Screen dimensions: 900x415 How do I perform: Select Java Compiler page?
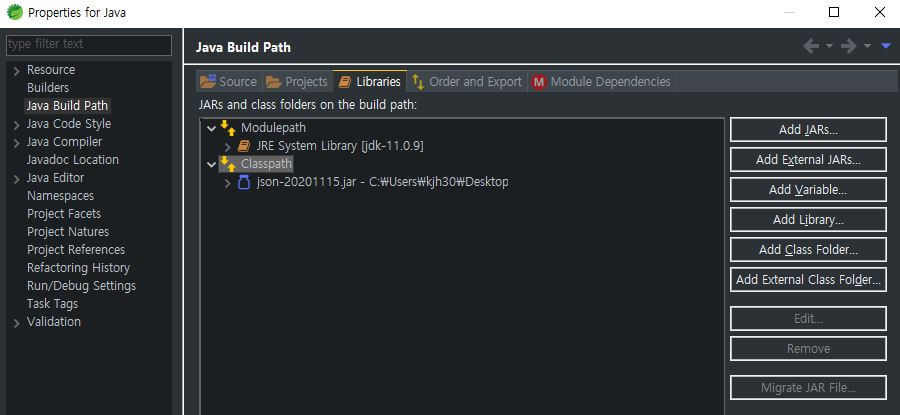pyautogui.click(x=64, y=141)
